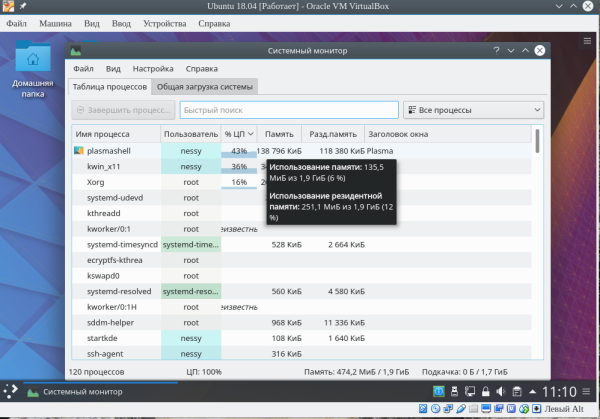600x419 pixels.
Task: Click the VirtualBox video capture indicator
Action: 499,409
